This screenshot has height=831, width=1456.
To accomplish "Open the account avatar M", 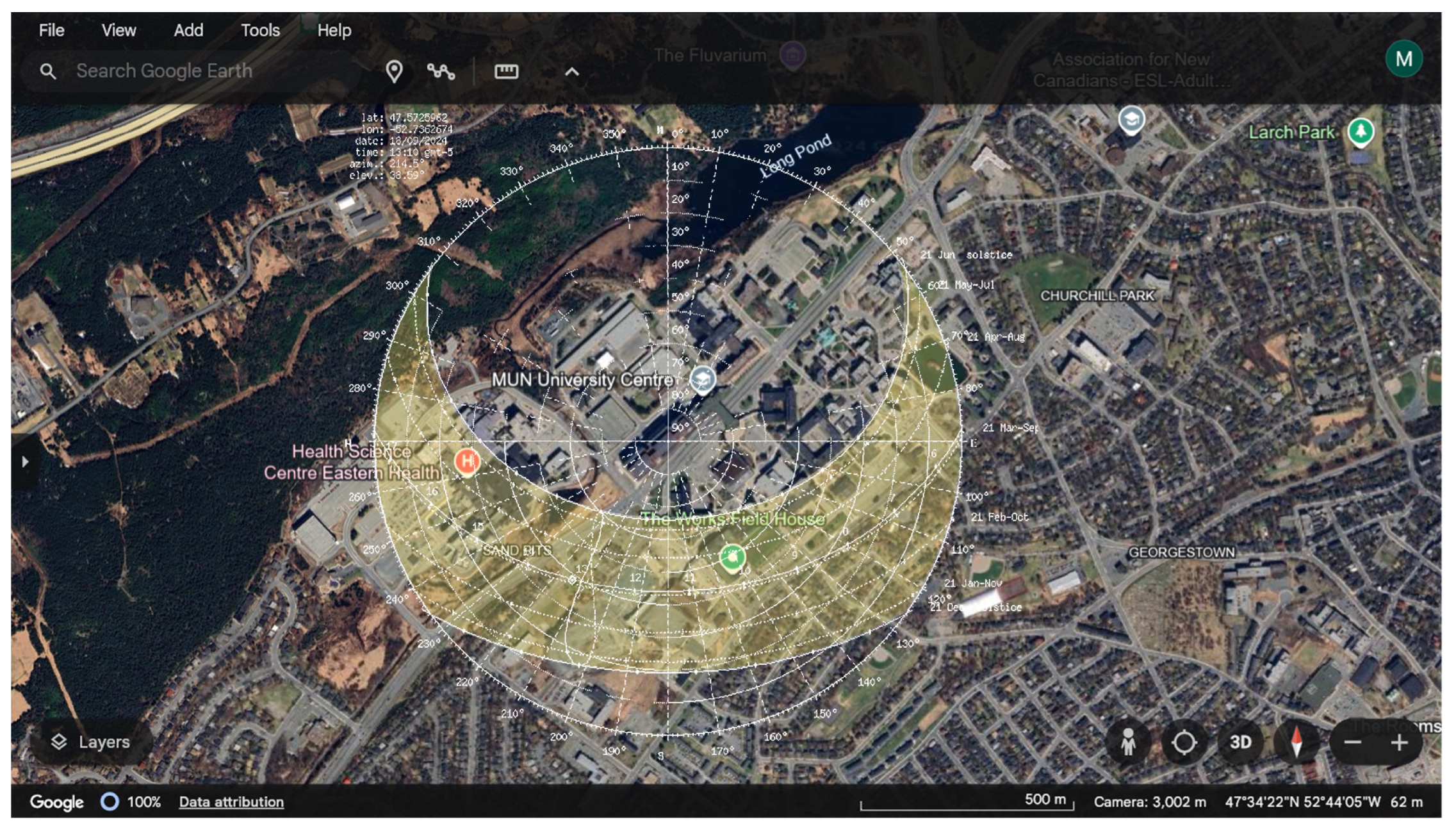I will point(1403,59).
